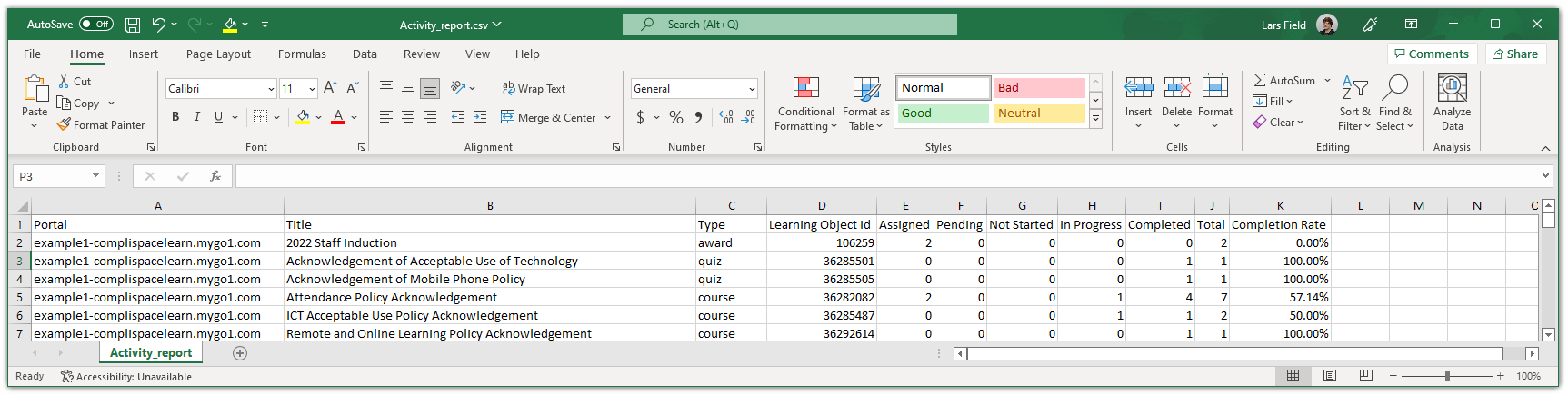Click Decrease Indent icon
Viewport: 1568px width, 395px height.
(458, 116)
